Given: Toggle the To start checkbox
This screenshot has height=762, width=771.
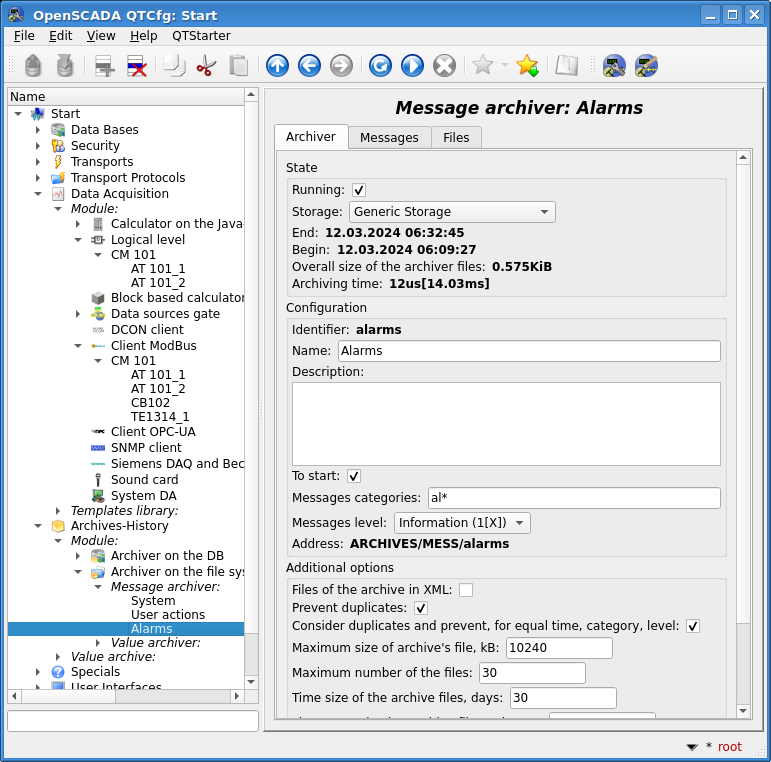Looking at the screenshot, I should 354,476.
